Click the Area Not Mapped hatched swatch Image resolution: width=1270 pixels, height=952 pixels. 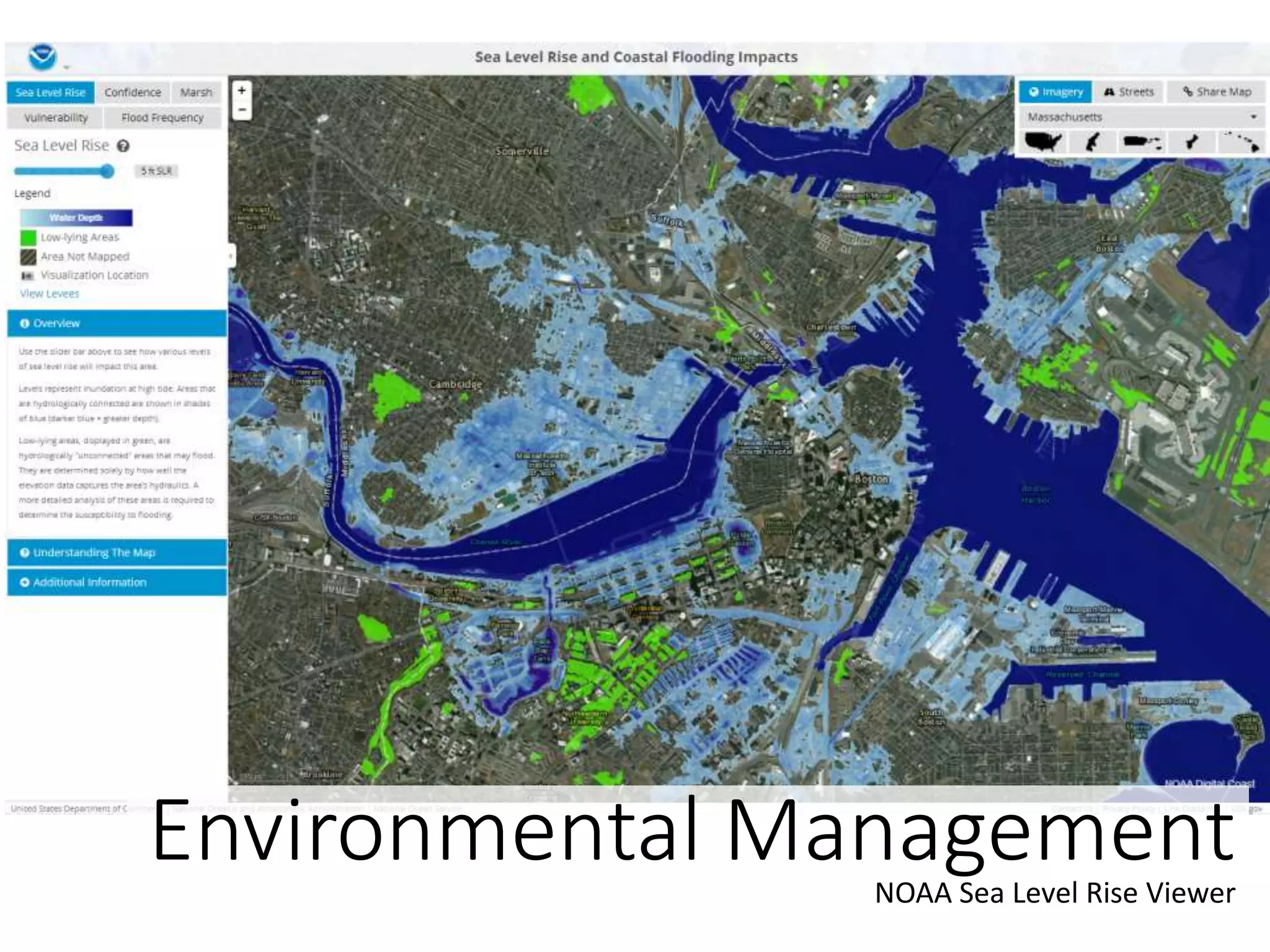[x=29, y=257]
